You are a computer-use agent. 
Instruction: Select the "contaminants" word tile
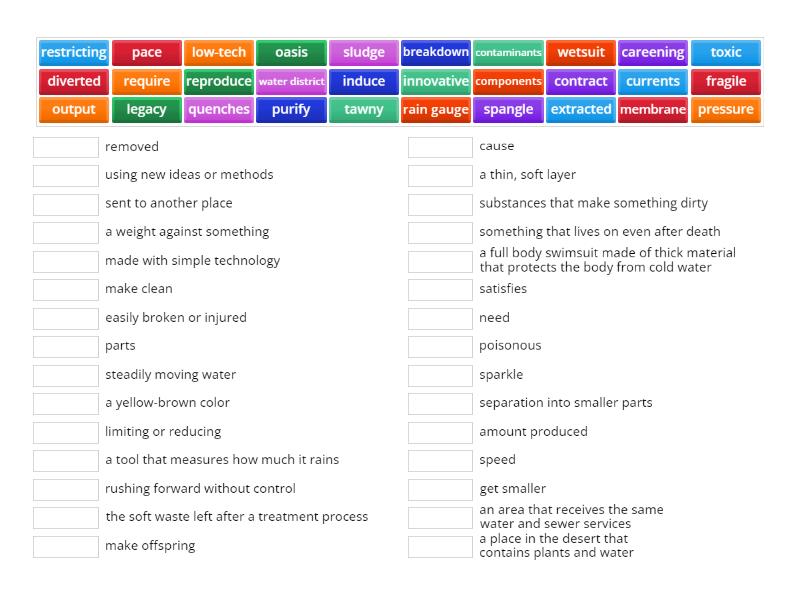tap(508, 52)
